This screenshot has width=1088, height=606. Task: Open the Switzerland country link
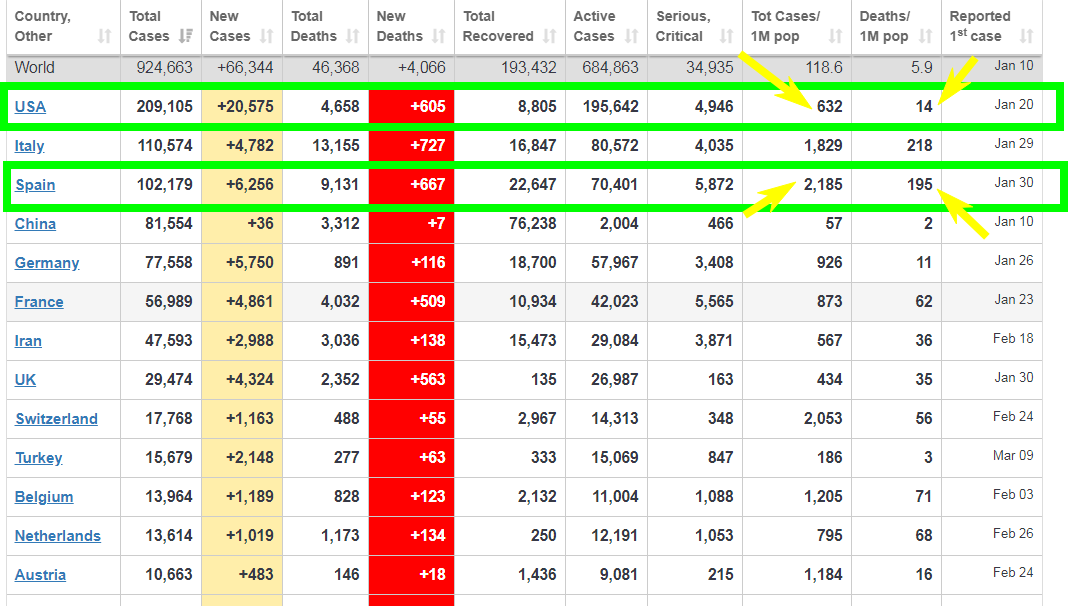[56, 419]
